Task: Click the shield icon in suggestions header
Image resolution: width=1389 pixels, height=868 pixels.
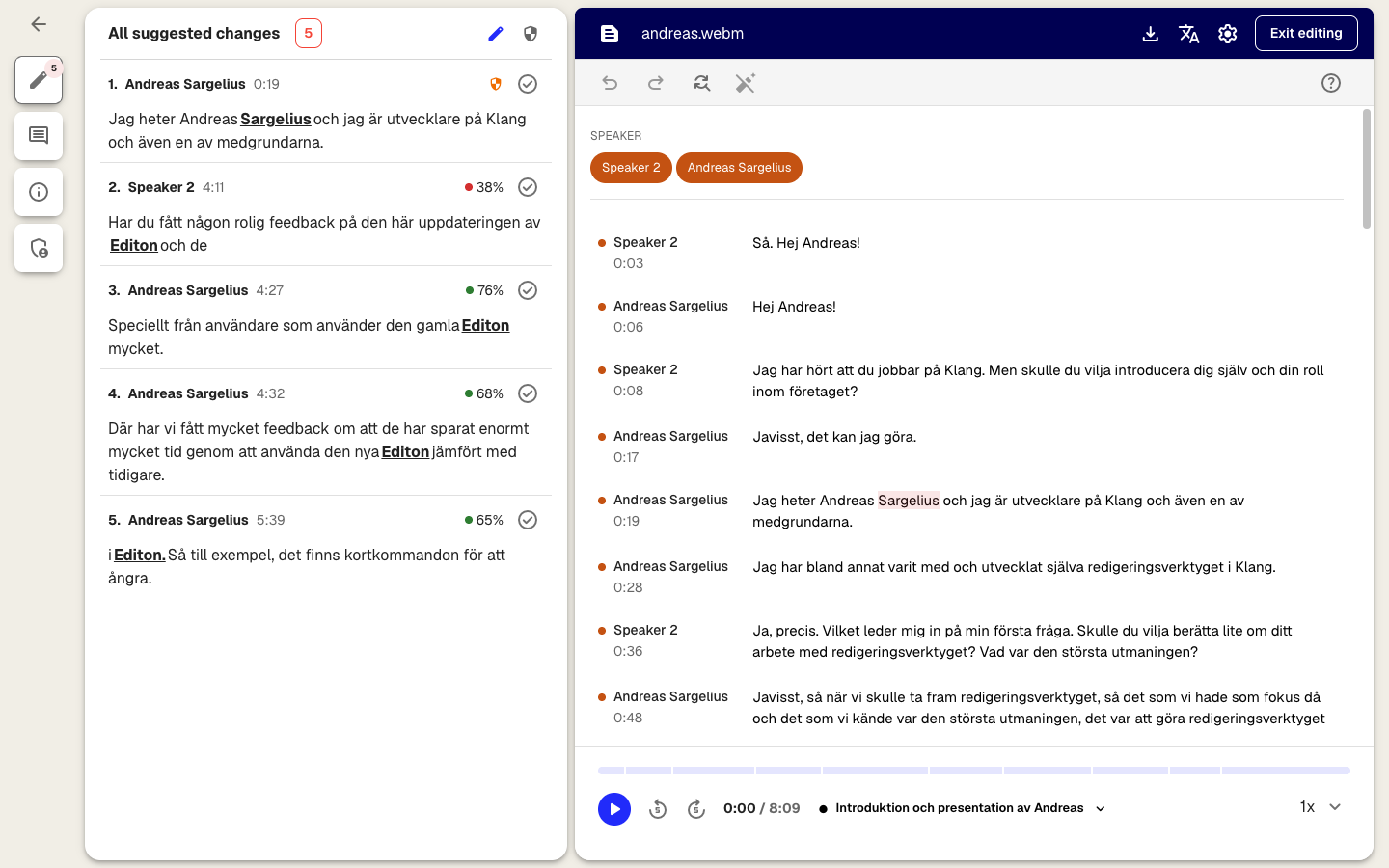Action: coord(531,34)
